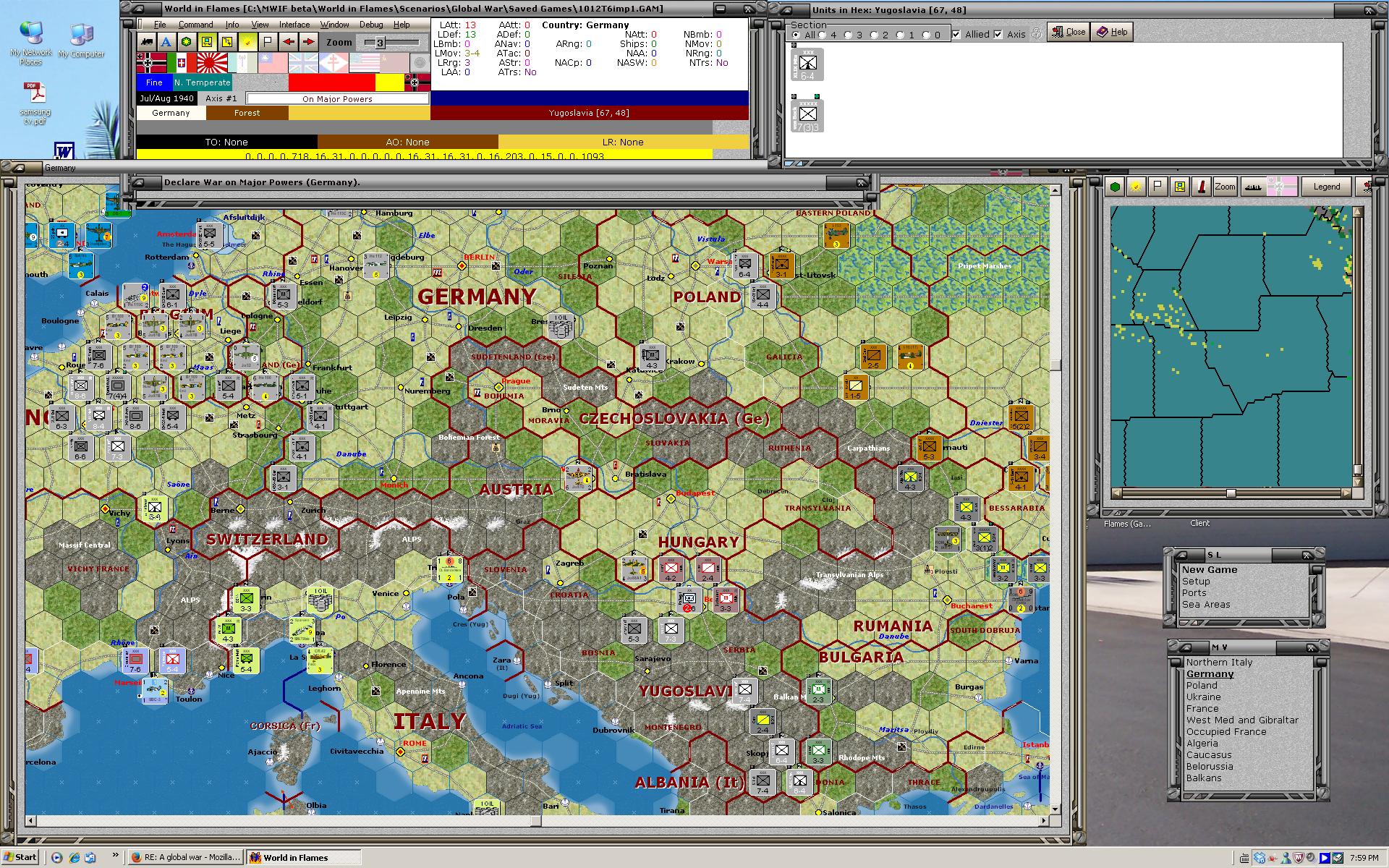Screen dimensions: 1389x868
Task: Select the Japanese rising sun flag
Action: pyautogui.click(x=212, y=63)
